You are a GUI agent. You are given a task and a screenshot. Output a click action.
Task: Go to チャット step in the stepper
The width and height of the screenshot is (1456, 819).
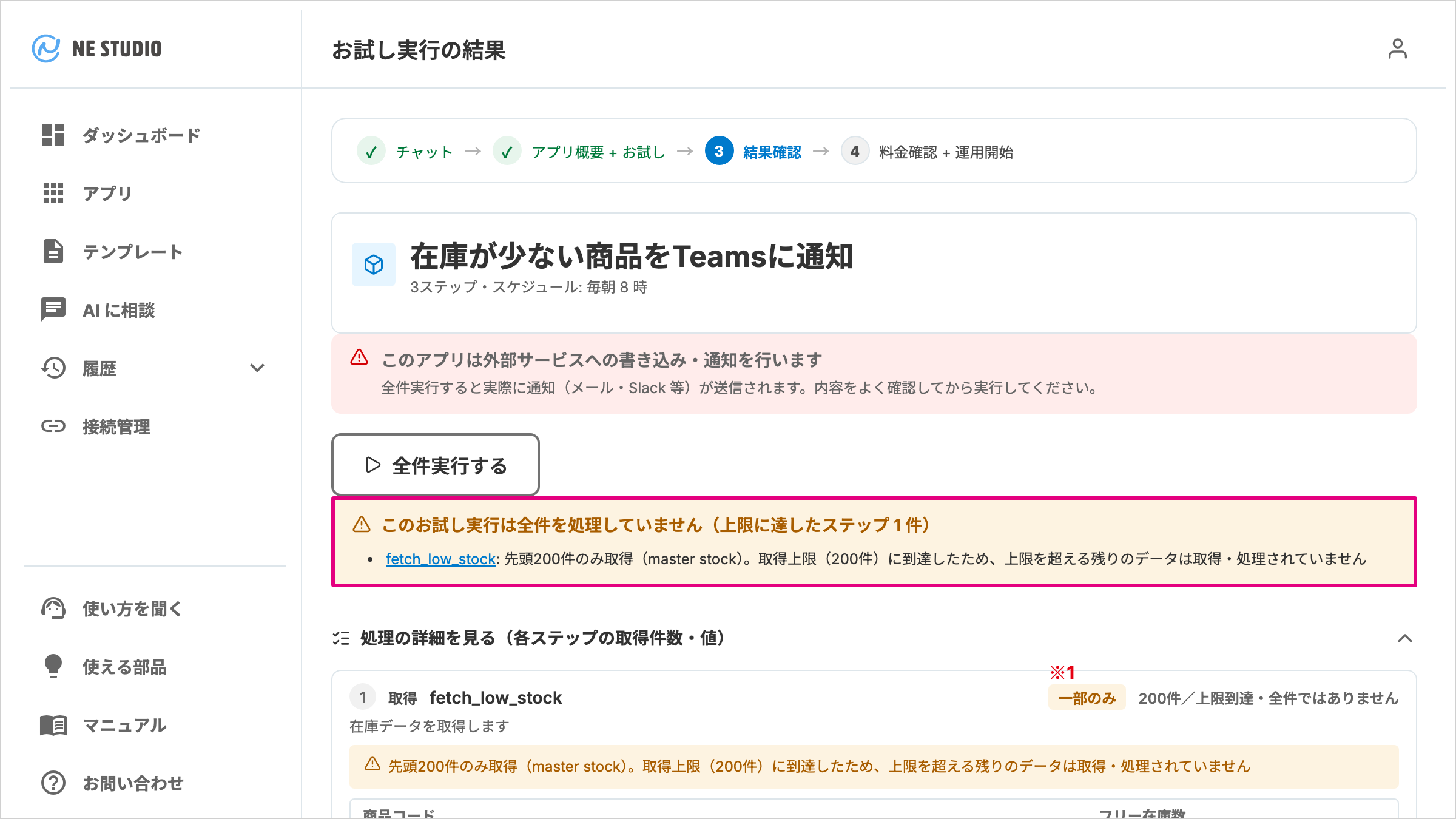tap(425, 152)
